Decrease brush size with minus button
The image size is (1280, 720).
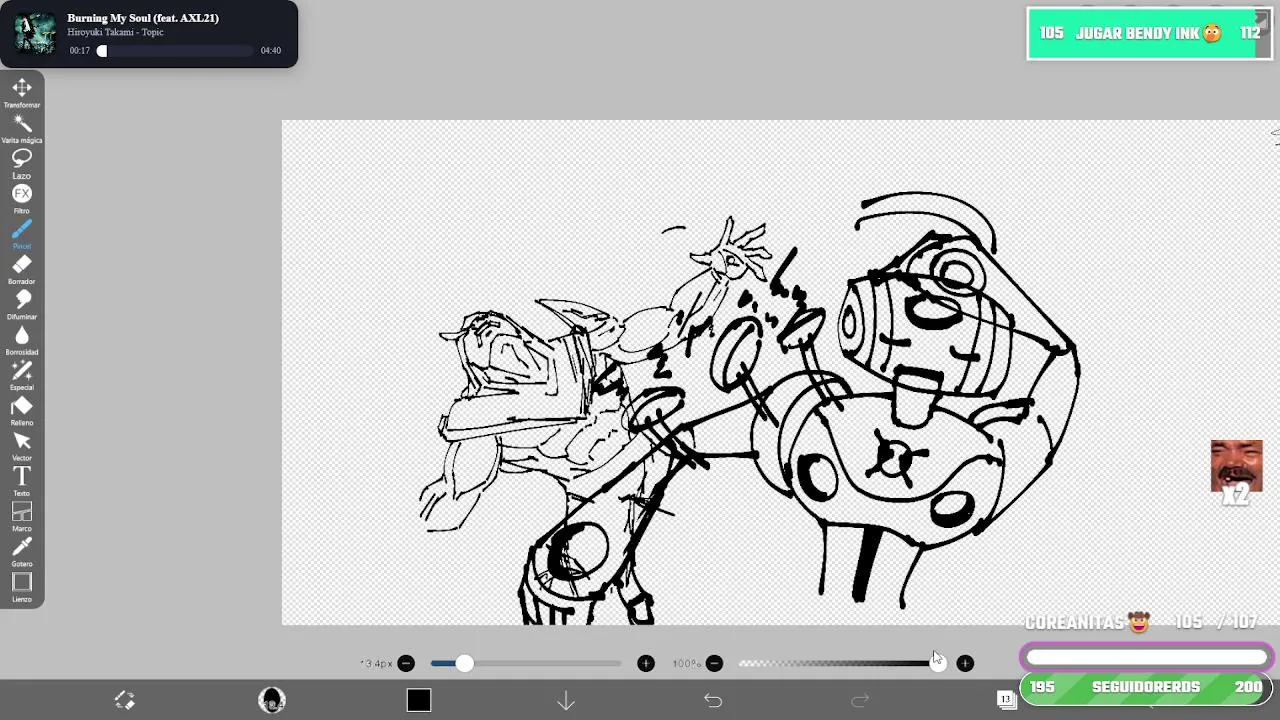406,663
